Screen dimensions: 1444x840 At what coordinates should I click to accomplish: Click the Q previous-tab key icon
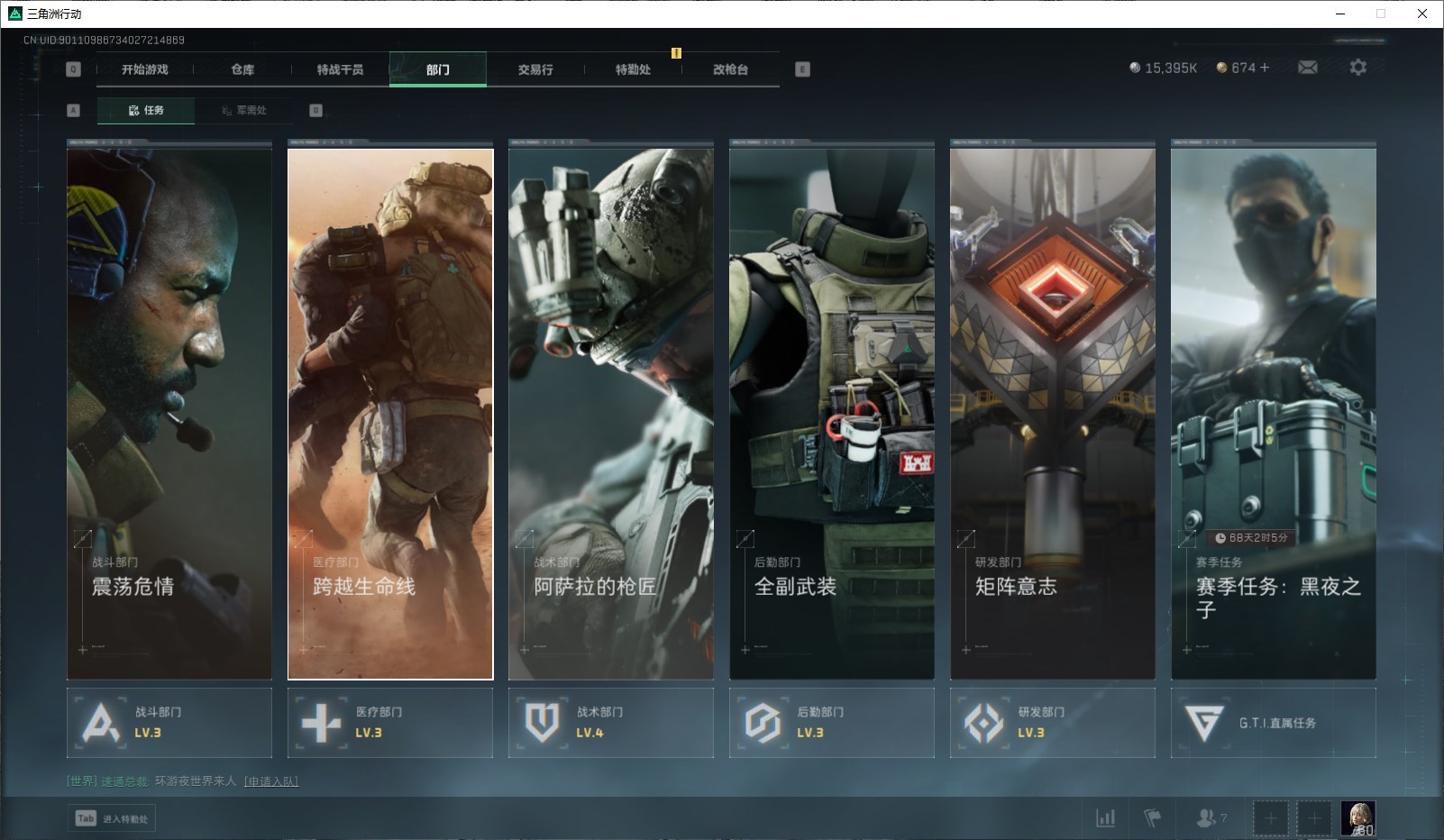pyautogui.click(x=74, y=69)
